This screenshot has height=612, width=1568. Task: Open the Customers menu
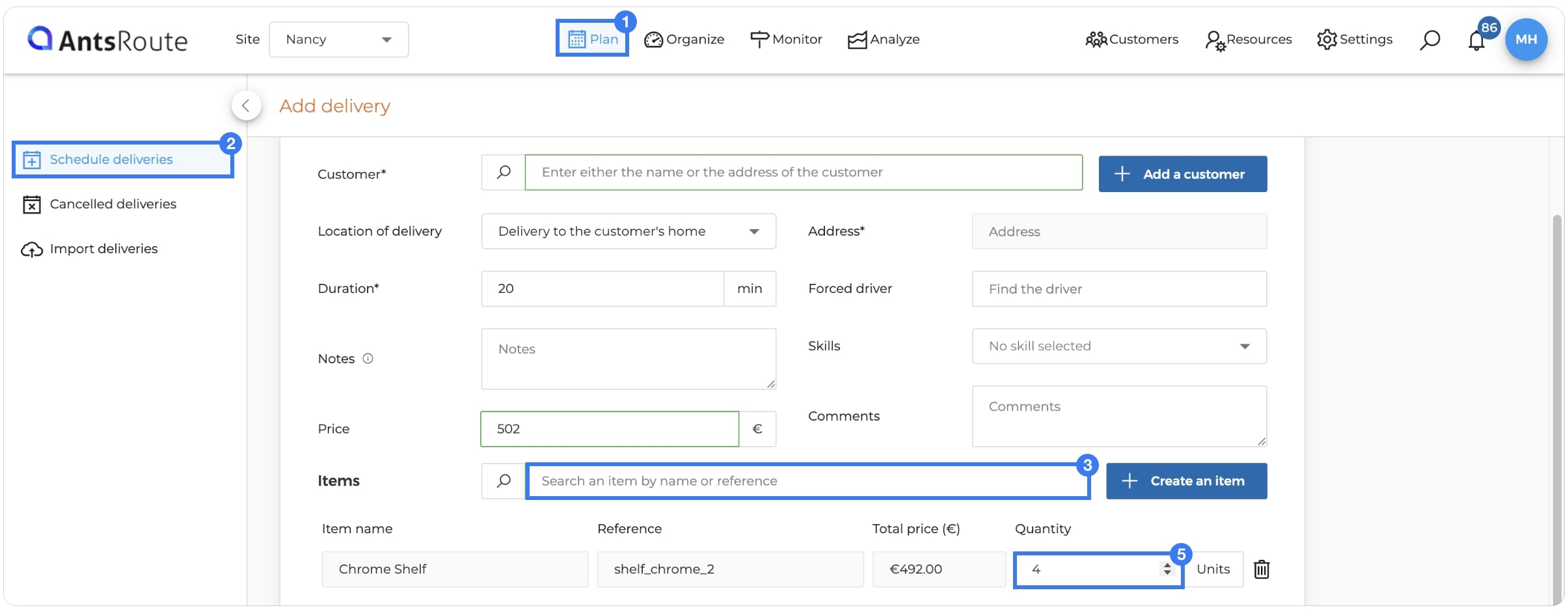[x=1132, y=40]
